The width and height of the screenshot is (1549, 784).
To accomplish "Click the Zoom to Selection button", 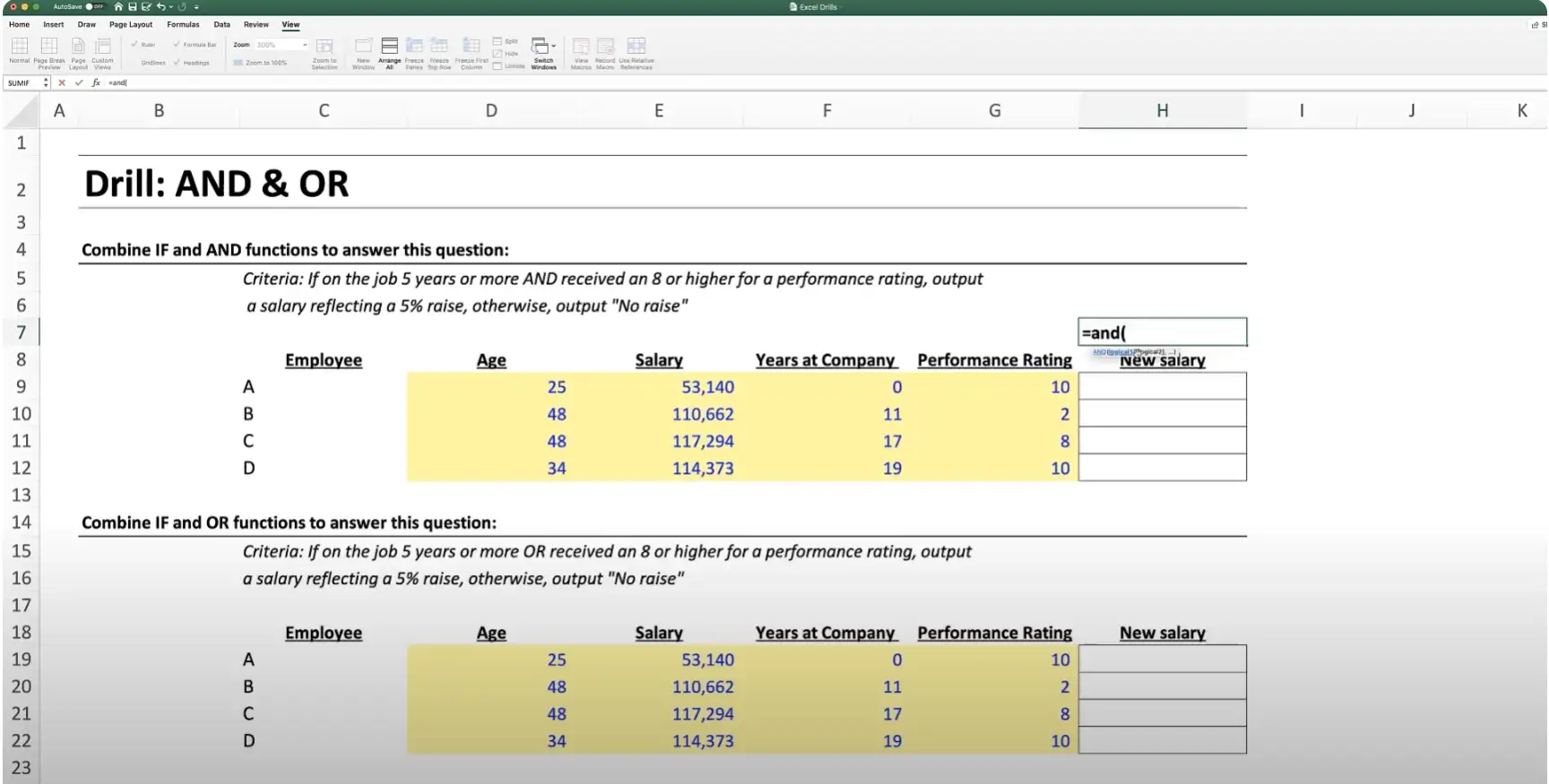I will 325,52.
